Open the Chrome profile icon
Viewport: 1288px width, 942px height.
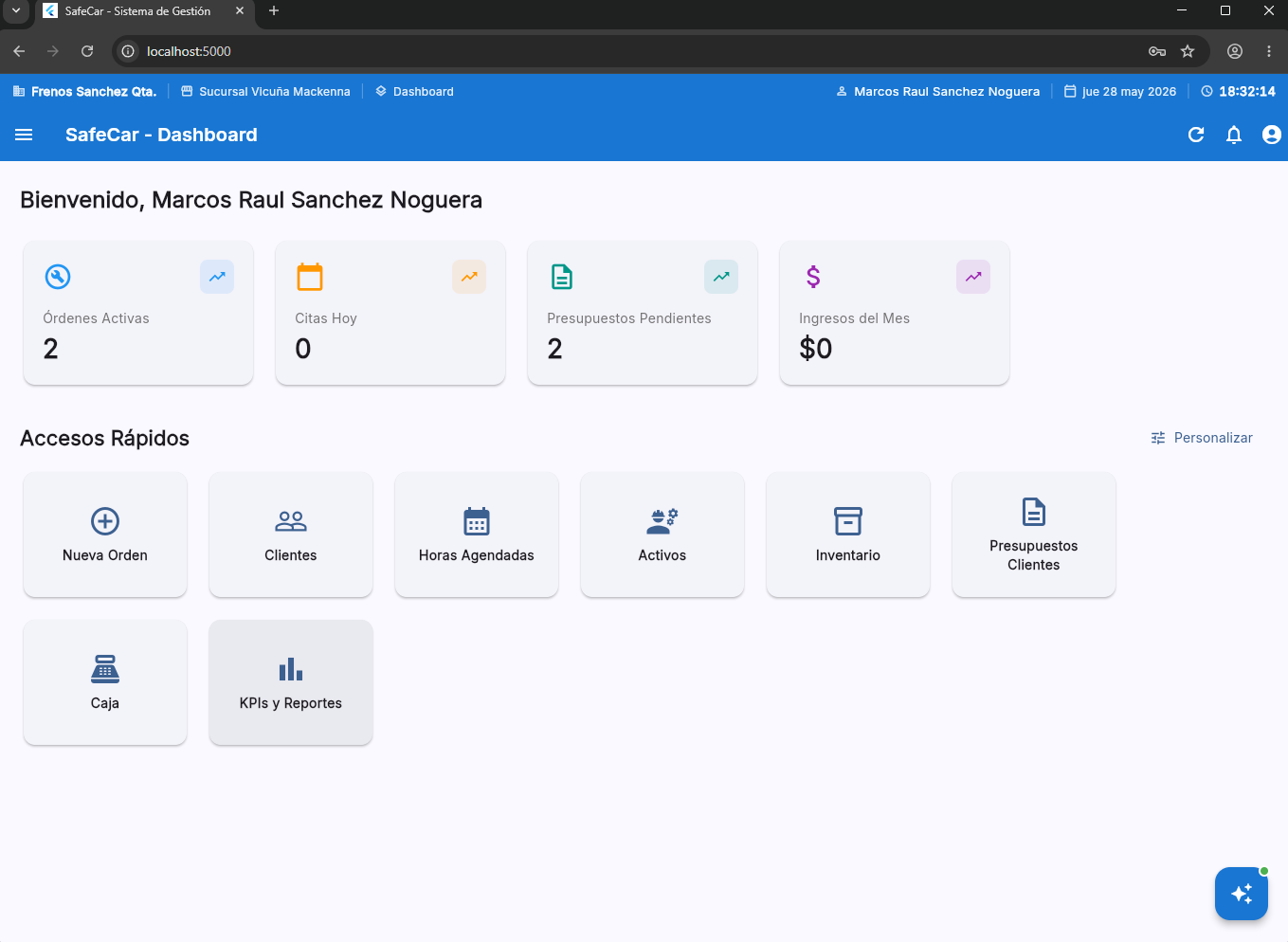click(x=1235, y=51)
